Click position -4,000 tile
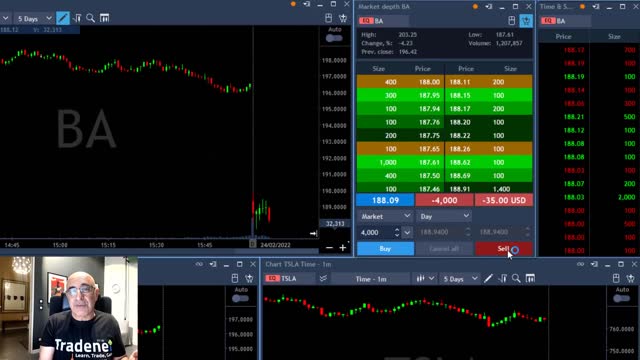 pos(444,200)
